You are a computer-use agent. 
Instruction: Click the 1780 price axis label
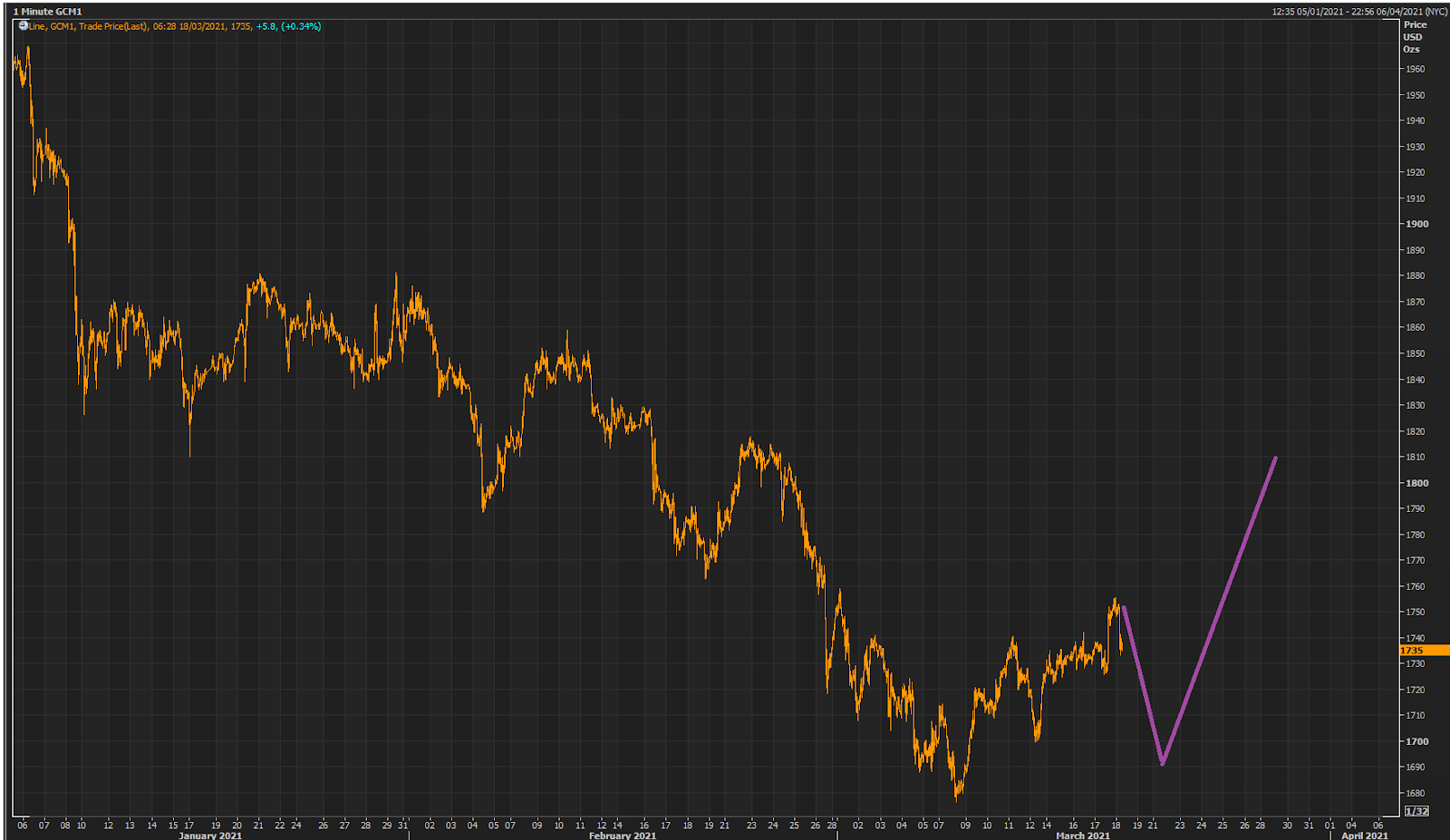point(1415,535)
